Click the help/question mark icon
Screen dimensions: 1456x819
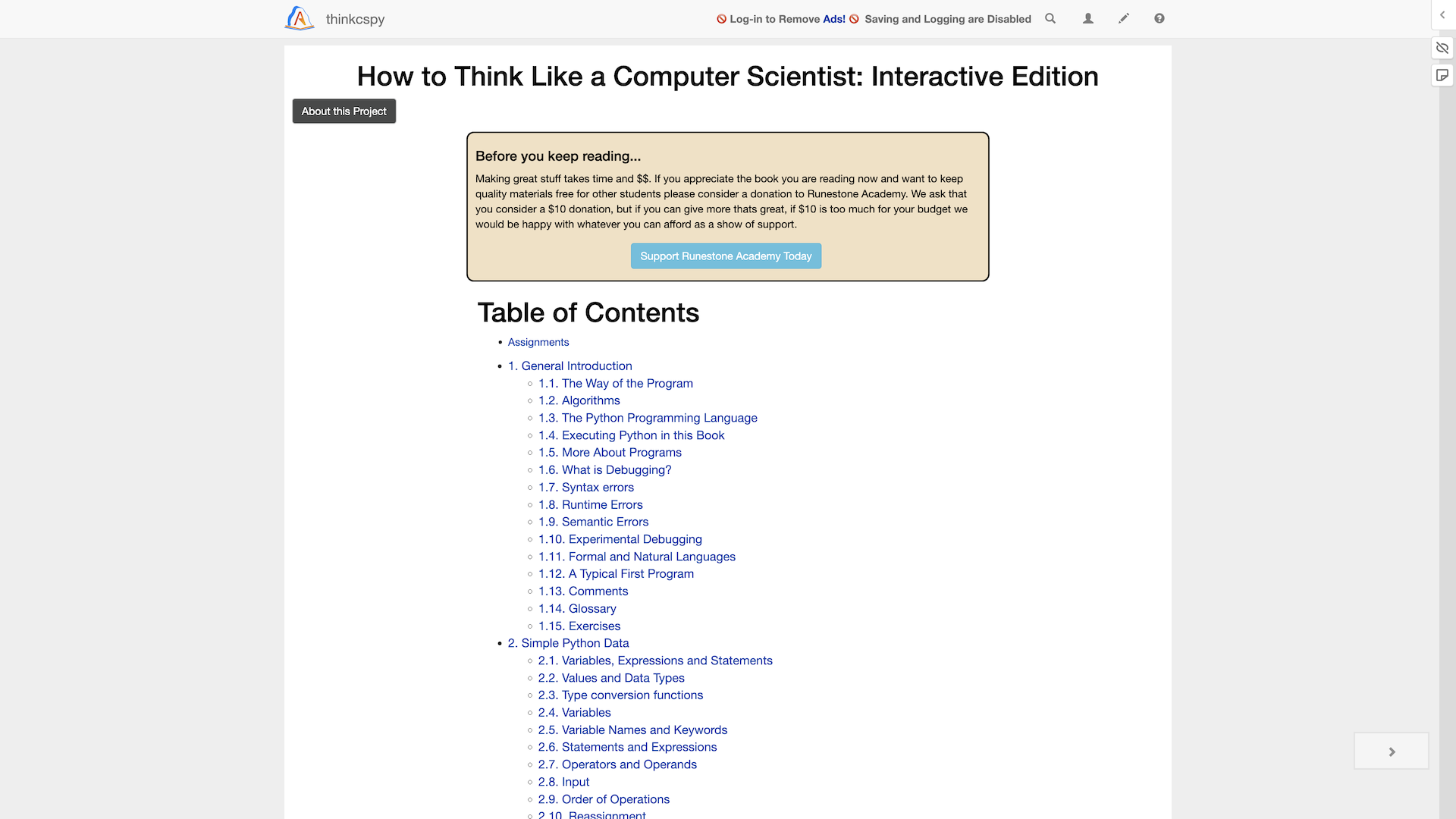[1159, 18]
